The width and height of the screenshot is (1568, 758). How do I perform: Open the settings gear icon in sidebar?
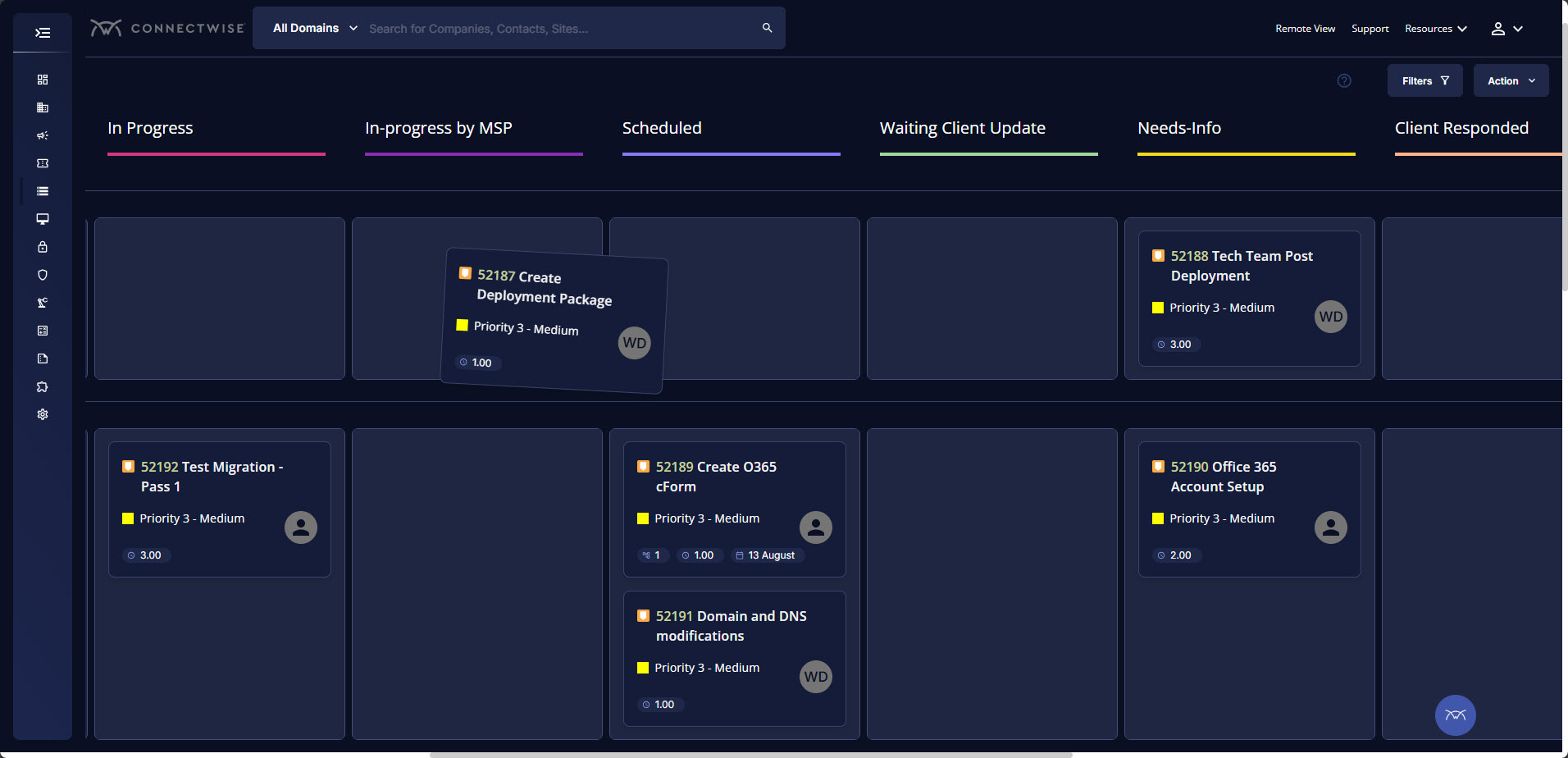click(x=43, y=414)
